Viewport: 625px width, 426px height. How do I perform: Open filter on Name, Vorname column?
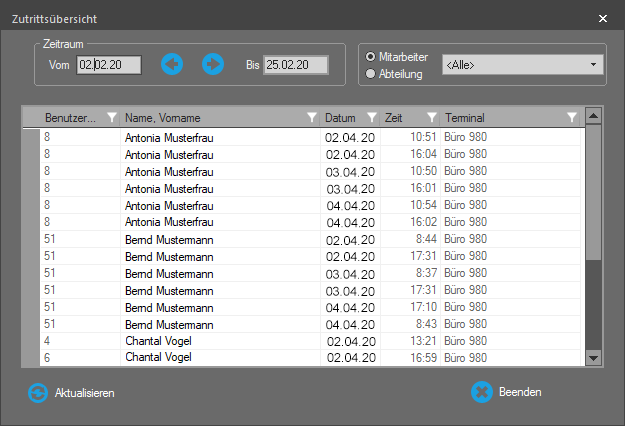click(311, 118)
